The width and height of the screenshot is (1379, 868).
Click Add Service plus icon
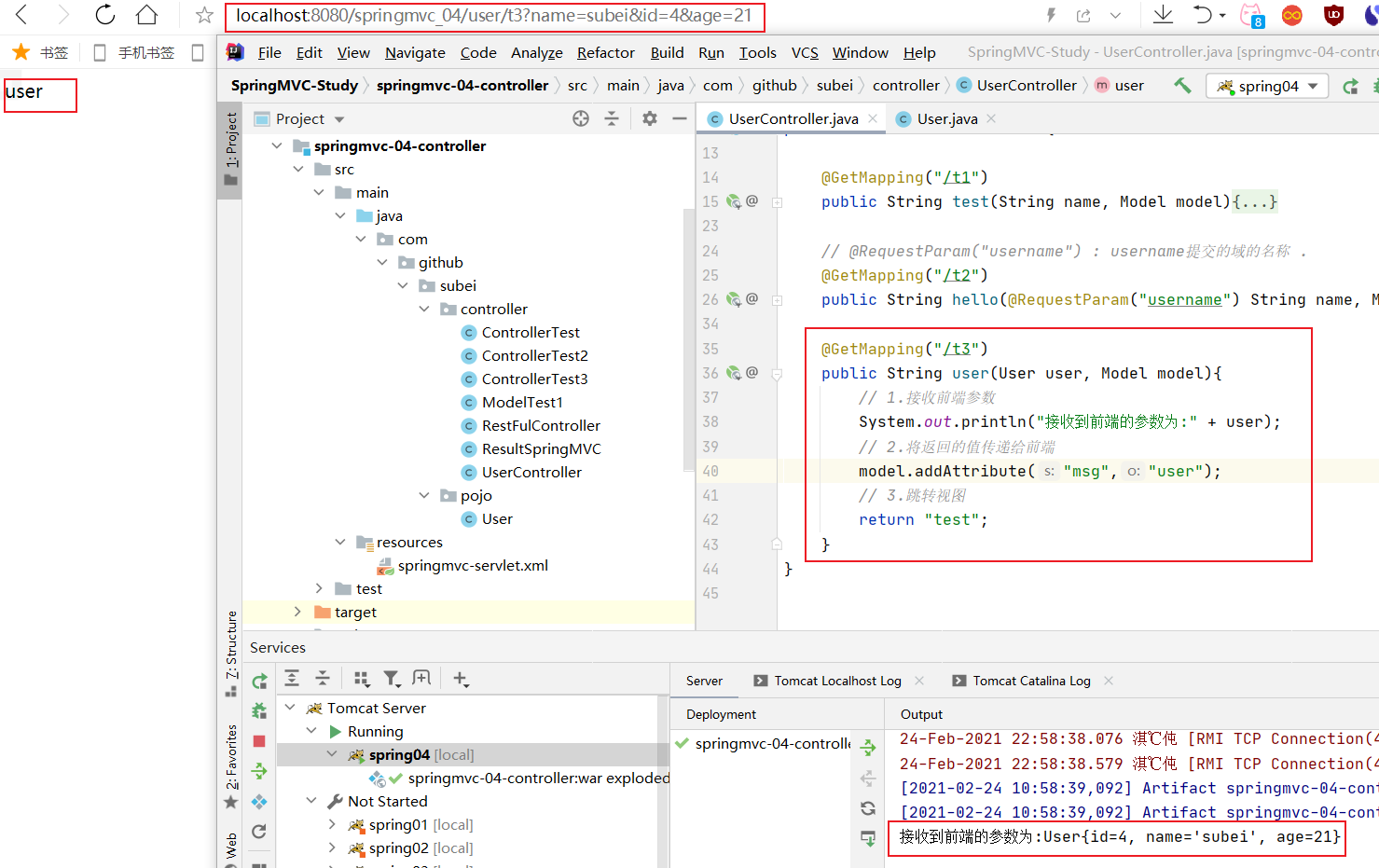(x=461, y=679)
